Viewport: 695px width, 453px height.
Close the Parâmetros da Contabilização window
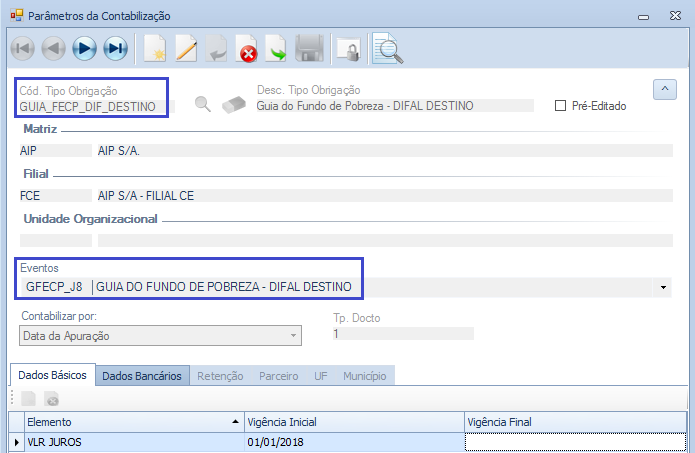(x=675, y=16)
